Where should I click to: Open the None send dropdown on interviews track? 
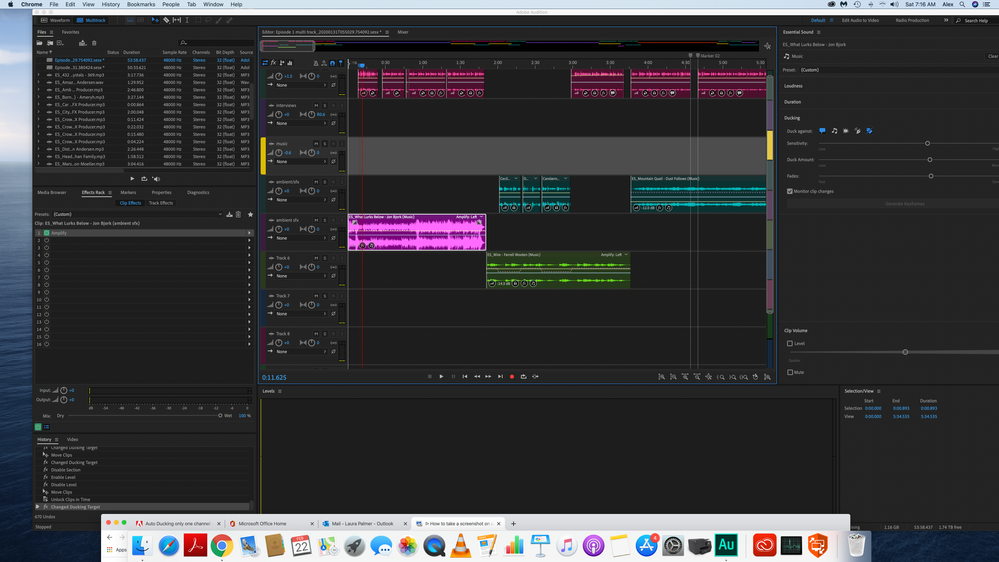[301, 123]
